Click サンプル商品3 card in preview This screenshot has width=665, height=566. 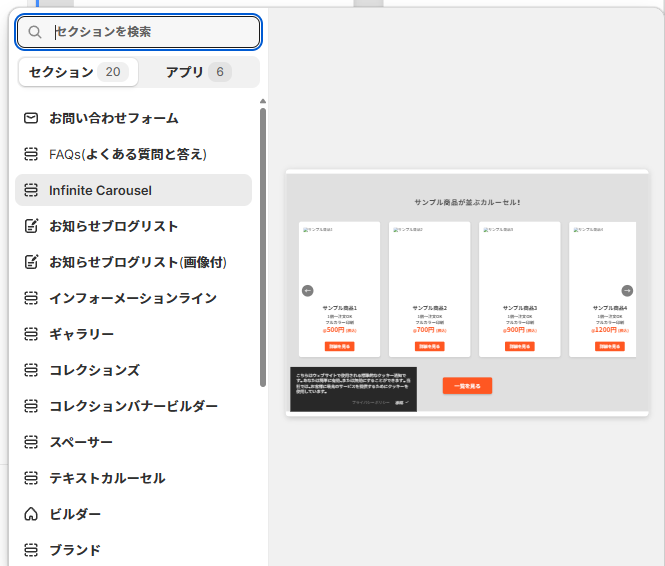pos(520,289)
